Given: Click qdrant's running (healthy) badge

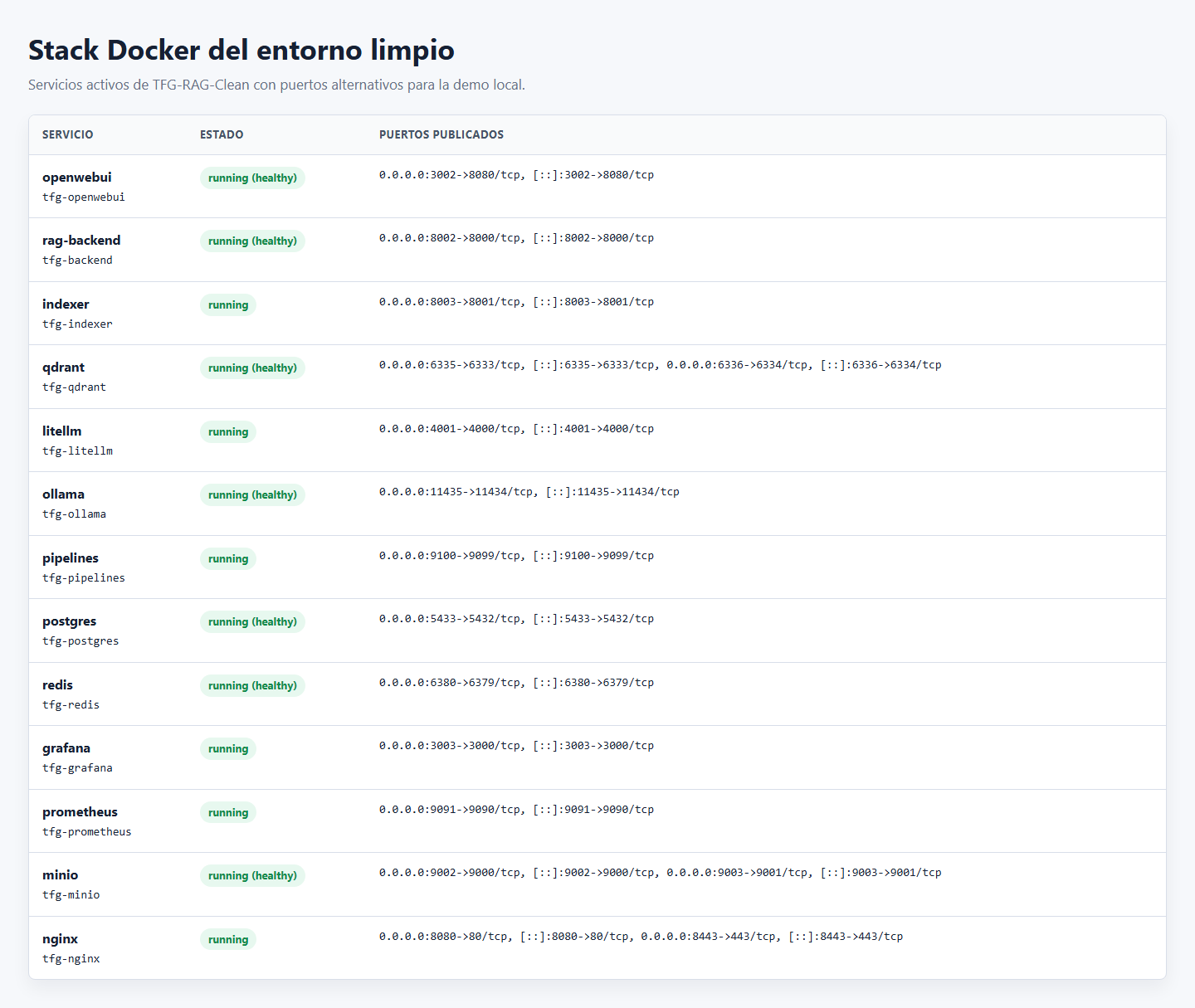Looking at the screenshot, I should 252,368.
